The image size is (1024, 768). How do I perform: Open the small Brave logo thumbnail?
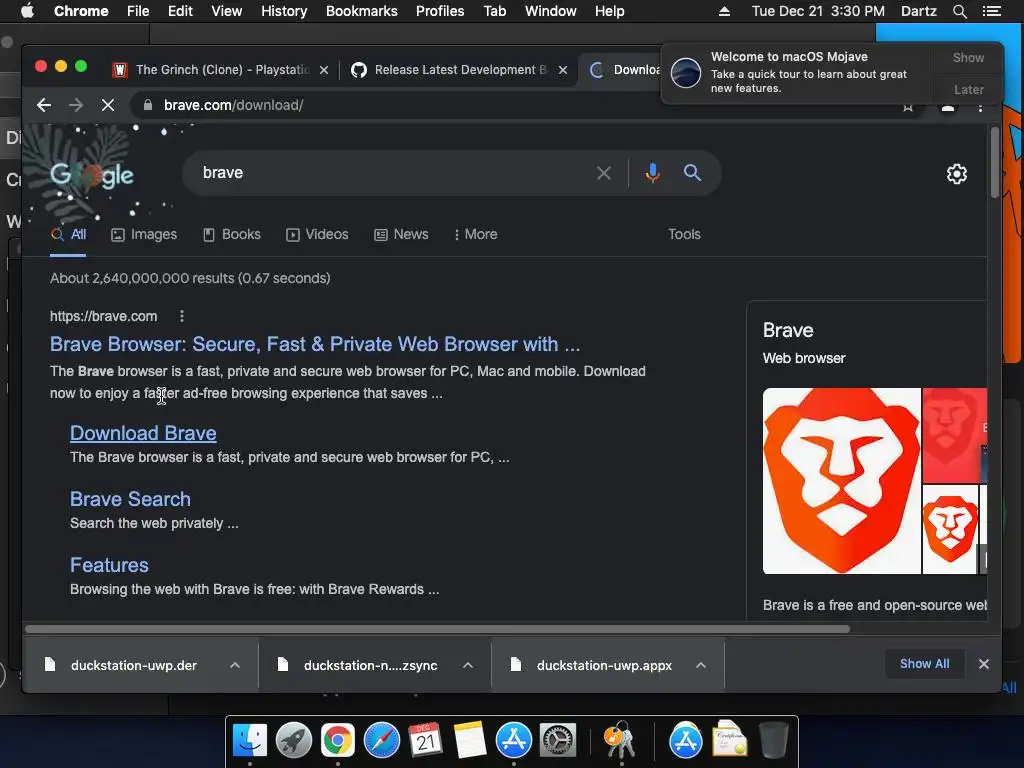coord(950,529)
